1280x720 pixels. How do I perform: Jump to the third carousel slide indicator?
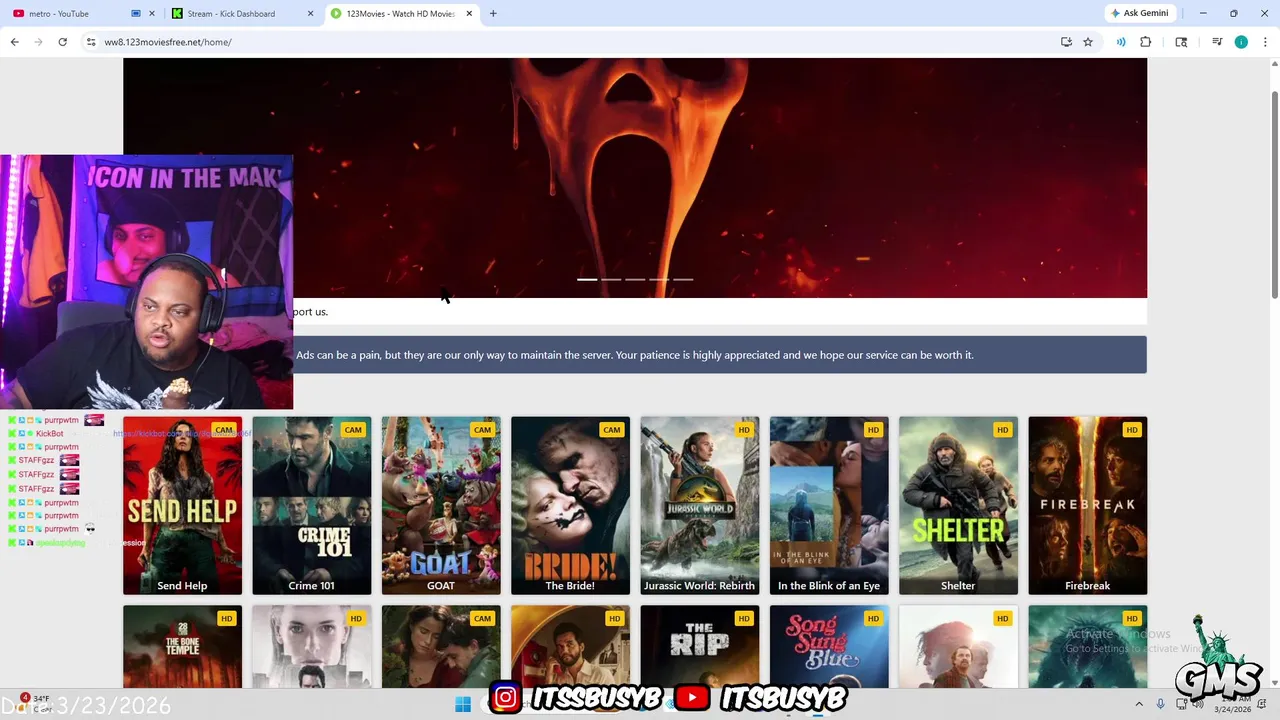coord(635,280)
